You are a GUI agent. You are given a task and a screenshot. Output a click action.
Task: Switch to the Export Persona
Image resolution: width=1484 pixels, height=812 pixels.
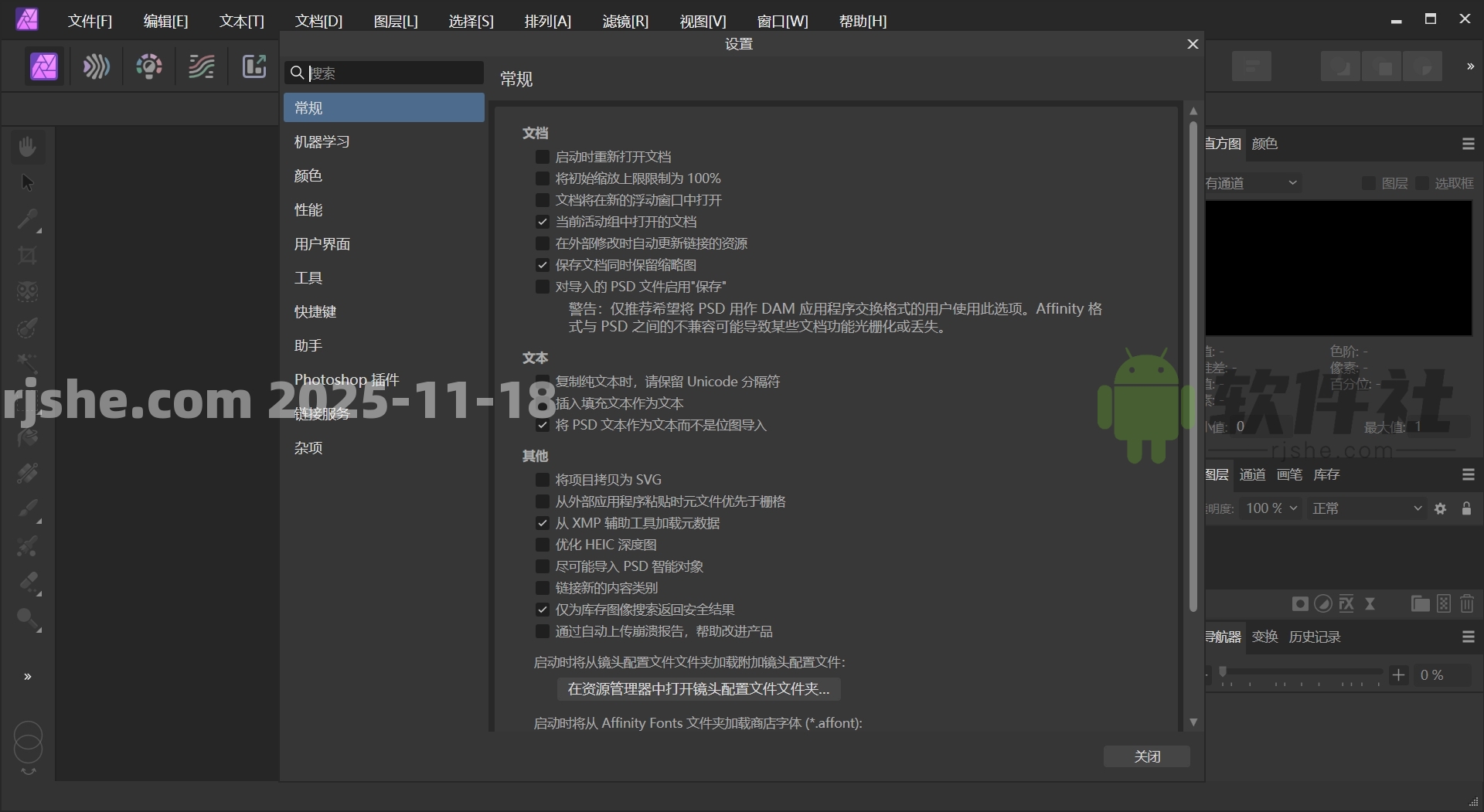[x=254, y=67]
